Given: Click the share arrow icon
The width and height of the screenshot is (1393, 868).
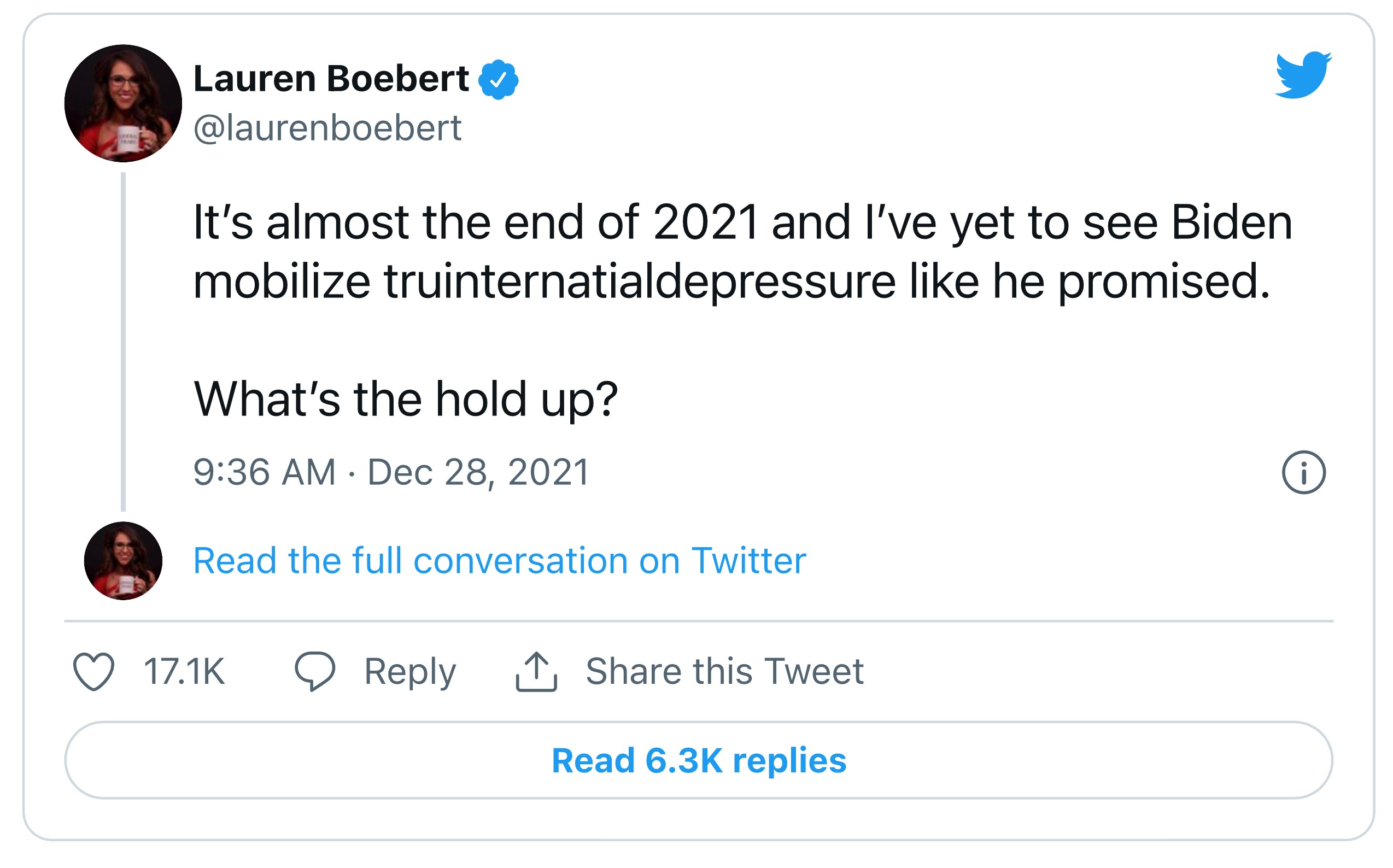Looking at the screenshot, I should (x=536, y=671).
